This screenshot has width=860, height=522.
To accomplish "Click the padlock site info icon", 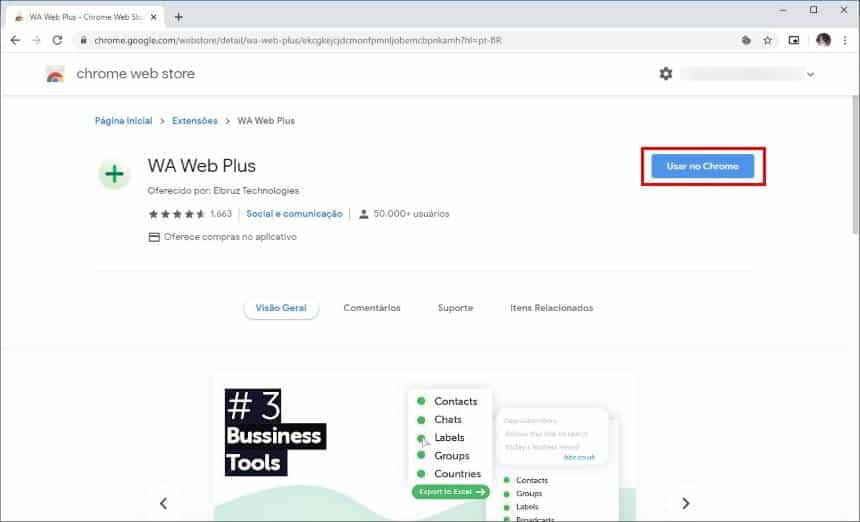I will (83, 40).
